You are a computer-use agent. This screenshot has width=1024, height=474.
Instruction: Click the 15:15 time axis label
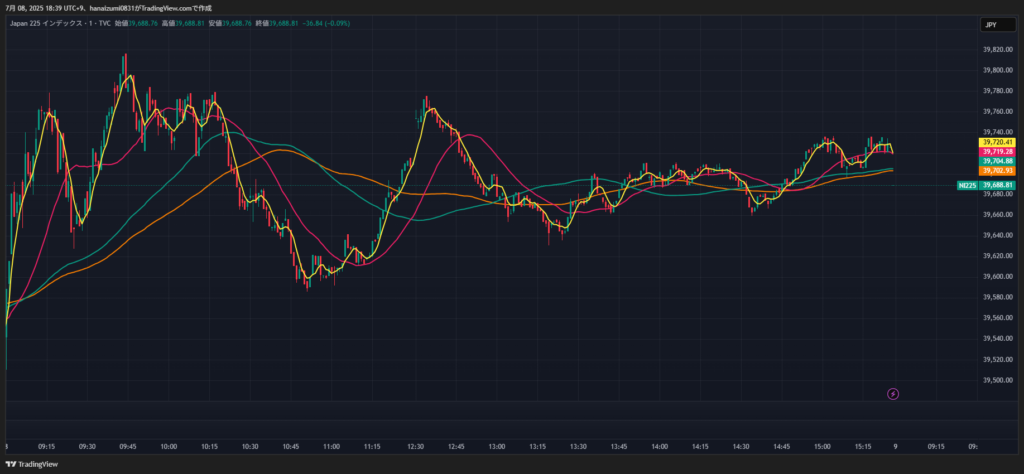point(863,447)
